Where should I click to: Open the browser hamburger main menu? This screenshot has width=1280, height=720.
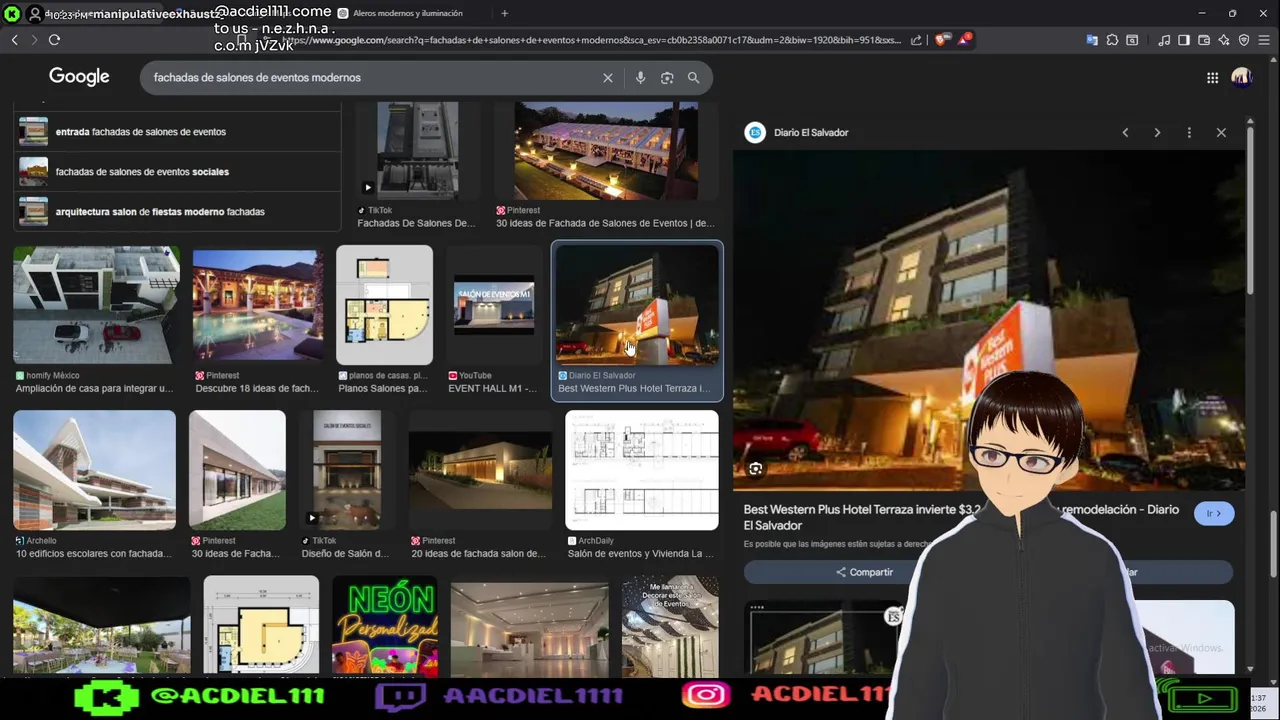pyautogui.click(x=1264, y=40)
